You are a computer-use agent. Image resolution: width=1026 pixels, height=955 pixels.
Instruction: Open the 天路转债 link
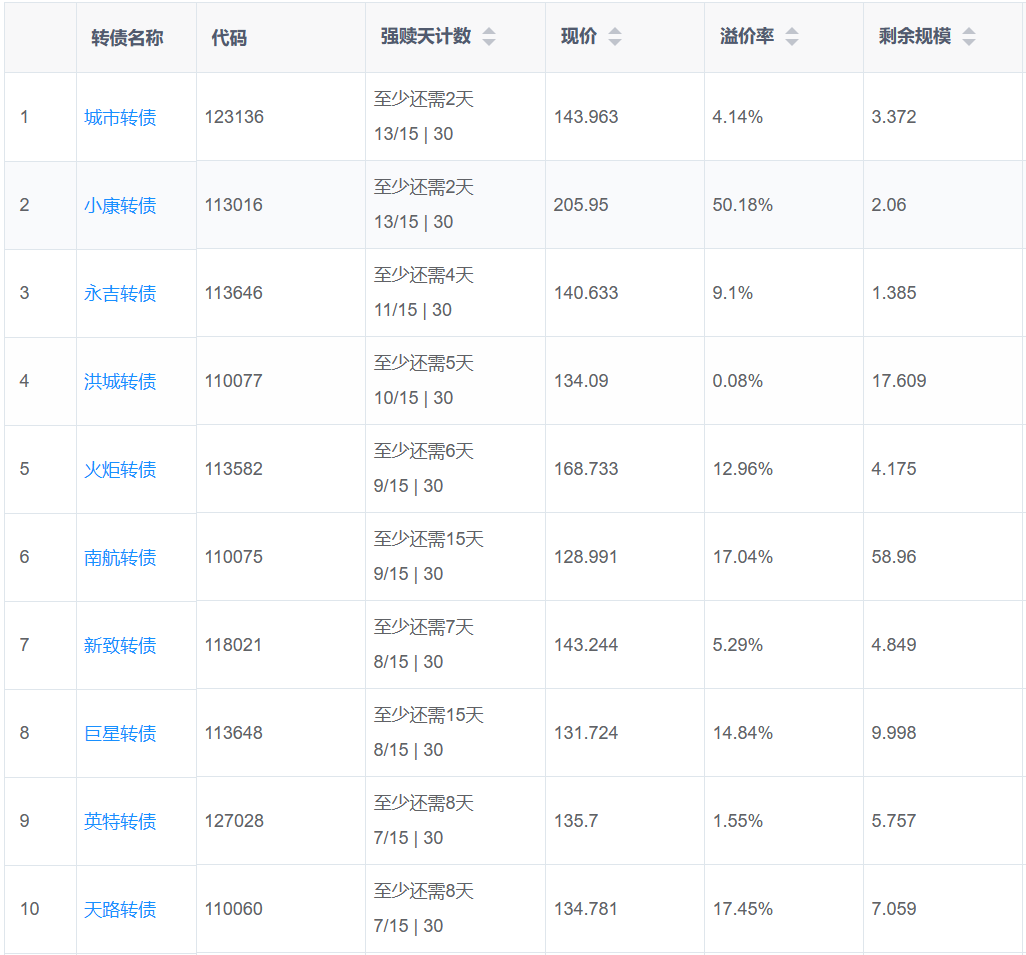click(x=120, y=910)
